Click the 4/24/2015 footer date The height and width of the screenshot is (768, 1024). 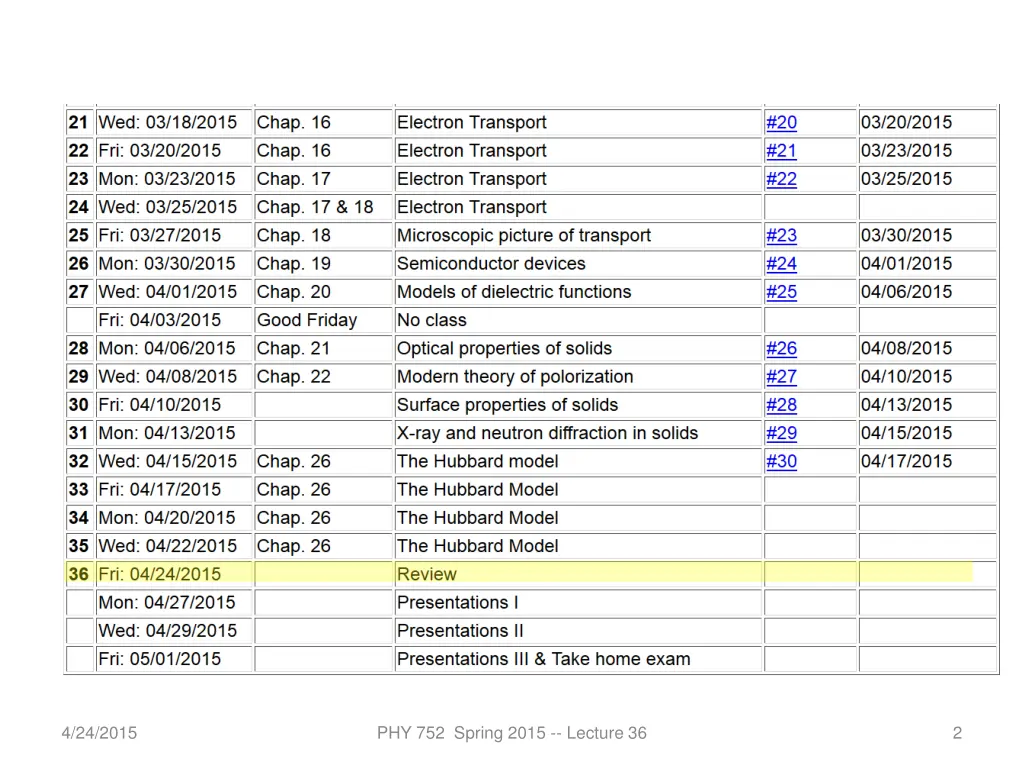(x=98, y=733)
